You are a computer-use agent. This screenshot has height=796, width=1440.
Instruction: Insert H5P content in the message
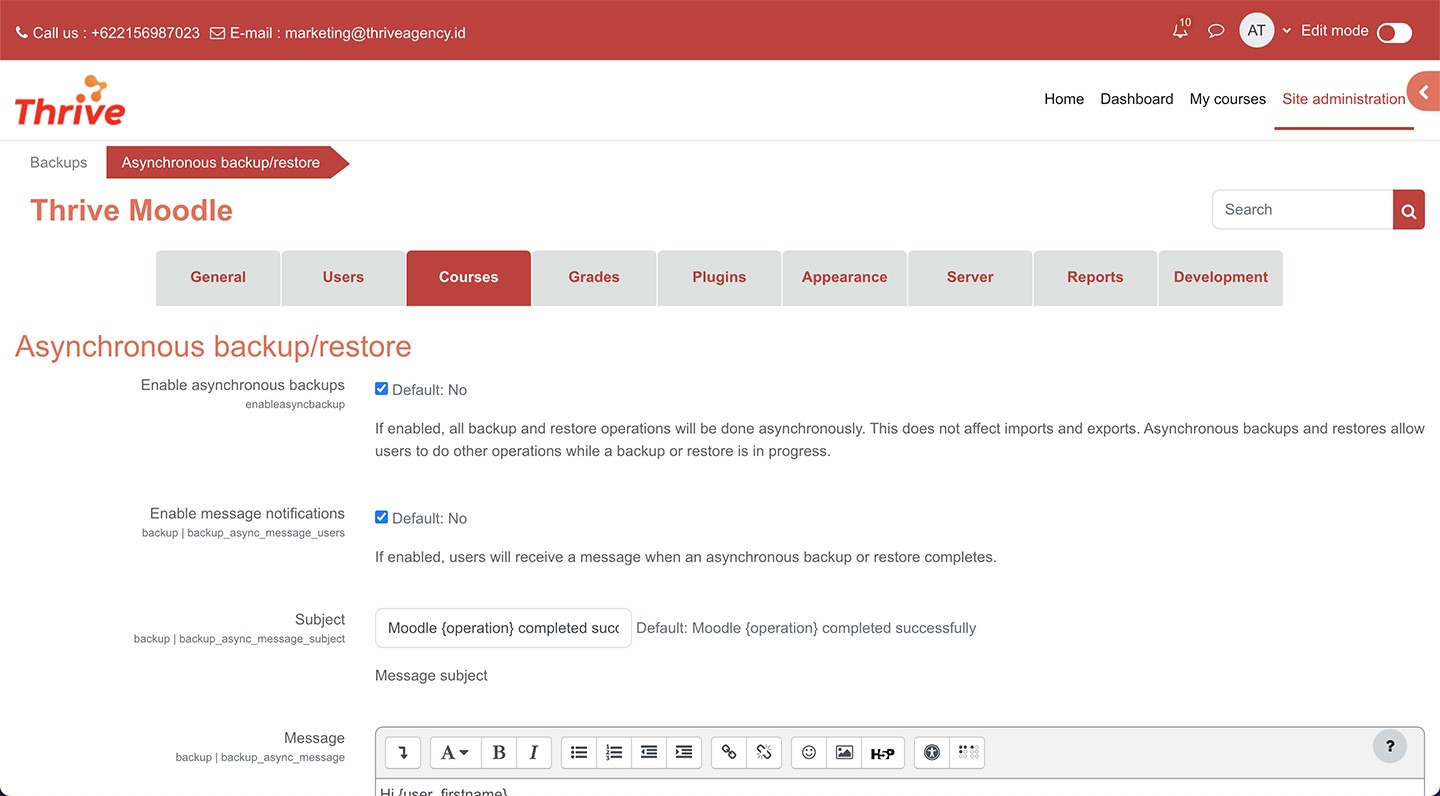(882, 753)
